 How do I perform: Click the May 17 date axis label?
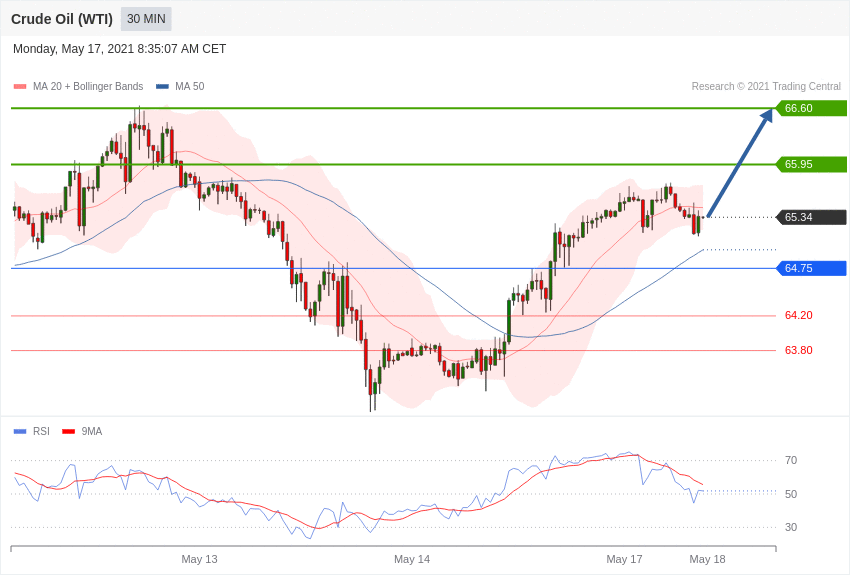624,559
